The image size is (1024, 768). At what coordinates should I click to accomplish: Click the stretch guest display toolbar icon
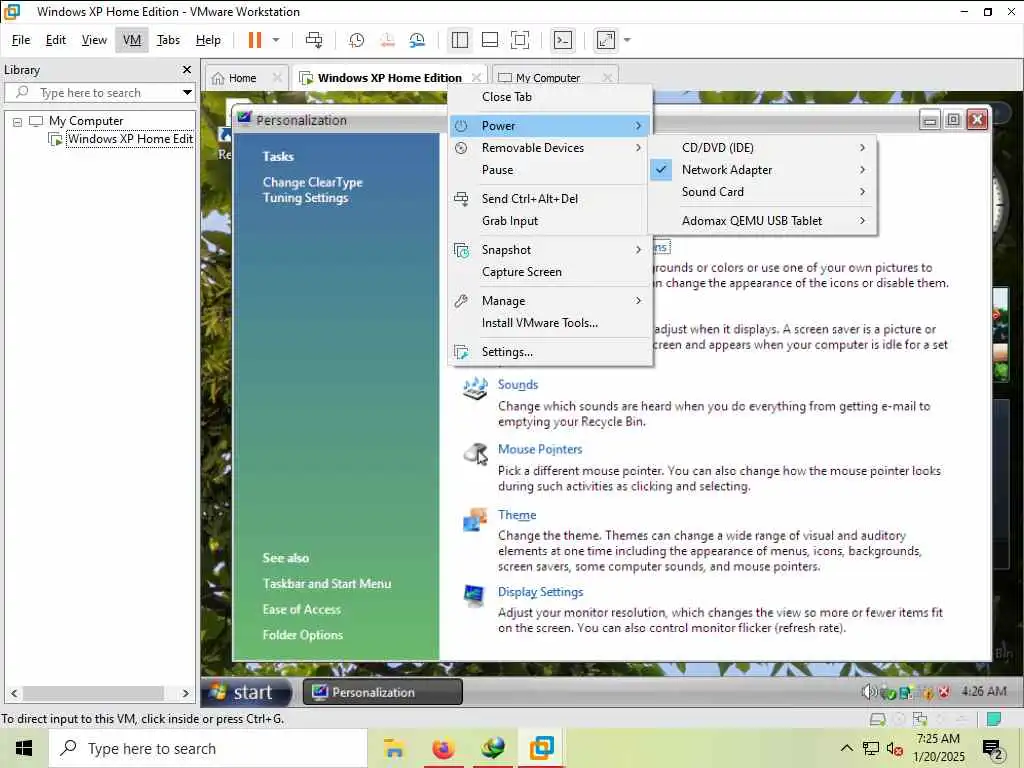coord(606,40)
